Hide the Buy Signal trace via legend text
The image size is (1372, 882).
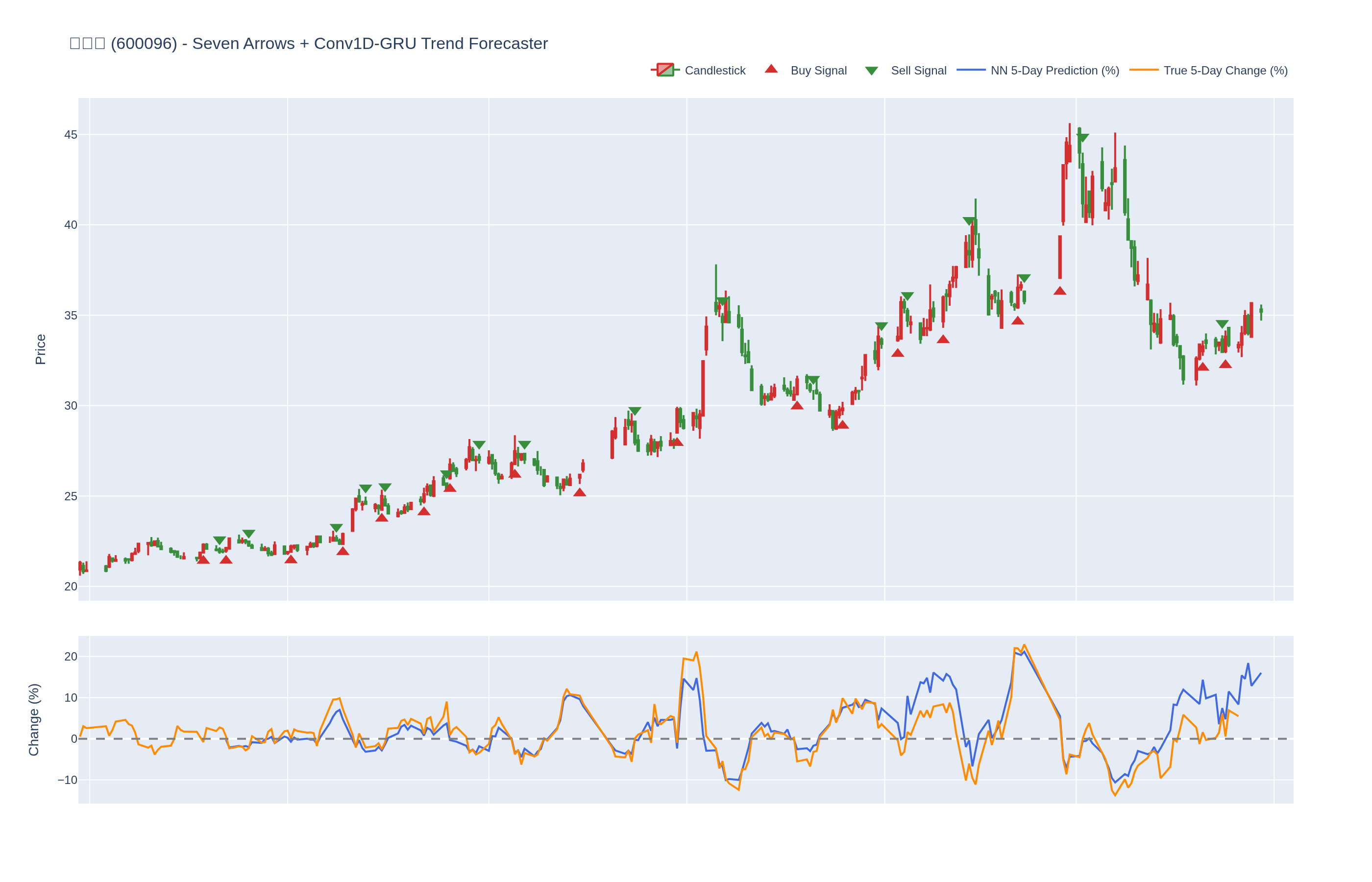(818, 71)
